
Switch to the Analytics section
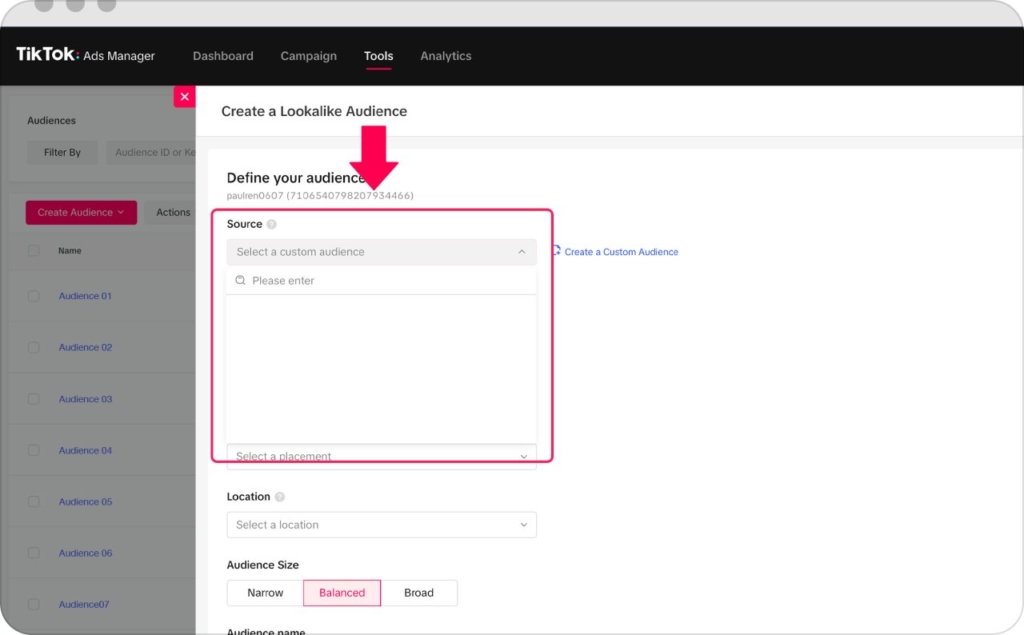(x=446, y=56)
